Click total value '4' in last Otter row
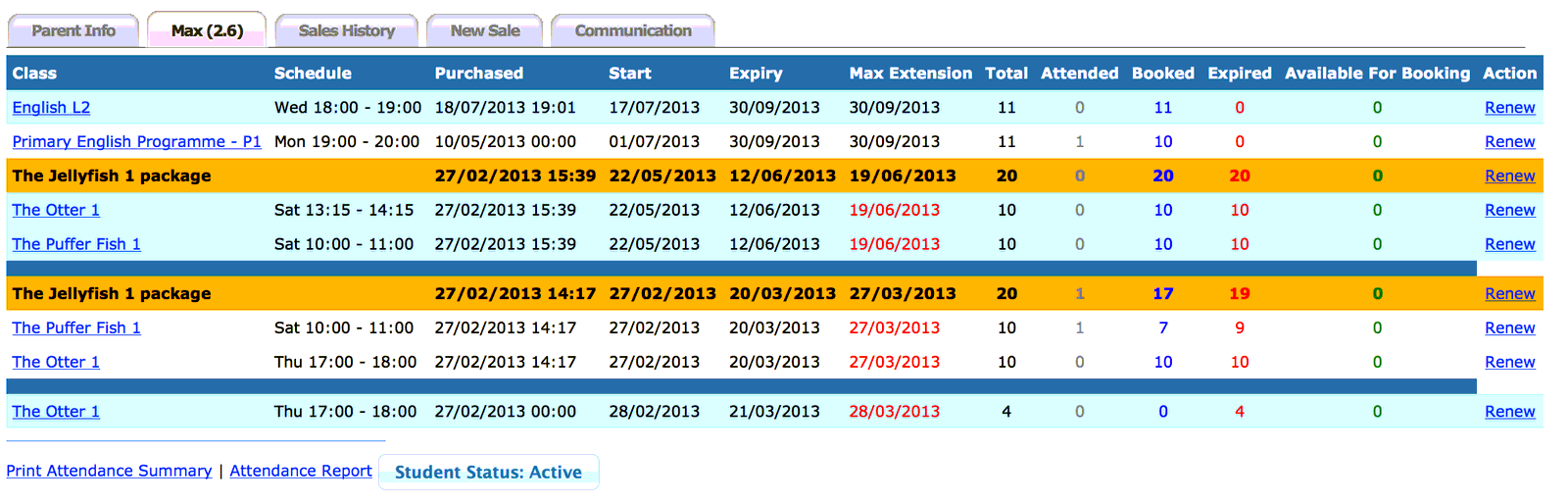Viewport: 1568px width, 502px height. click(1006, 412)
